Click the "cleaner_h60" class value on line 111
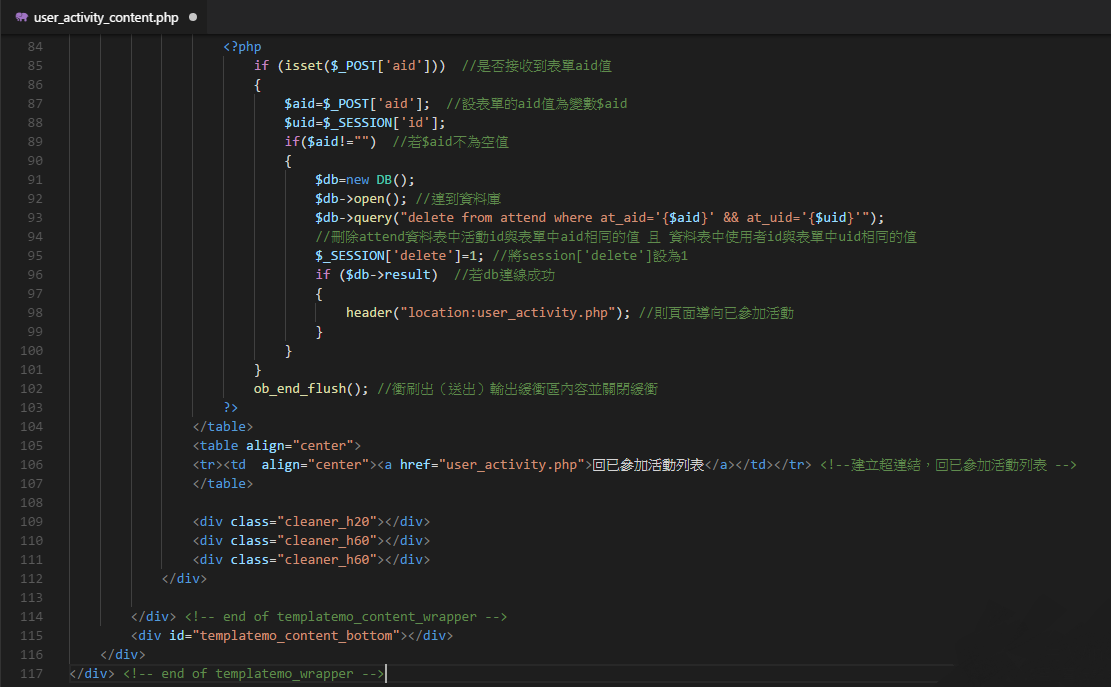Viewport: 1111px width, 687px height. [327, 560]
